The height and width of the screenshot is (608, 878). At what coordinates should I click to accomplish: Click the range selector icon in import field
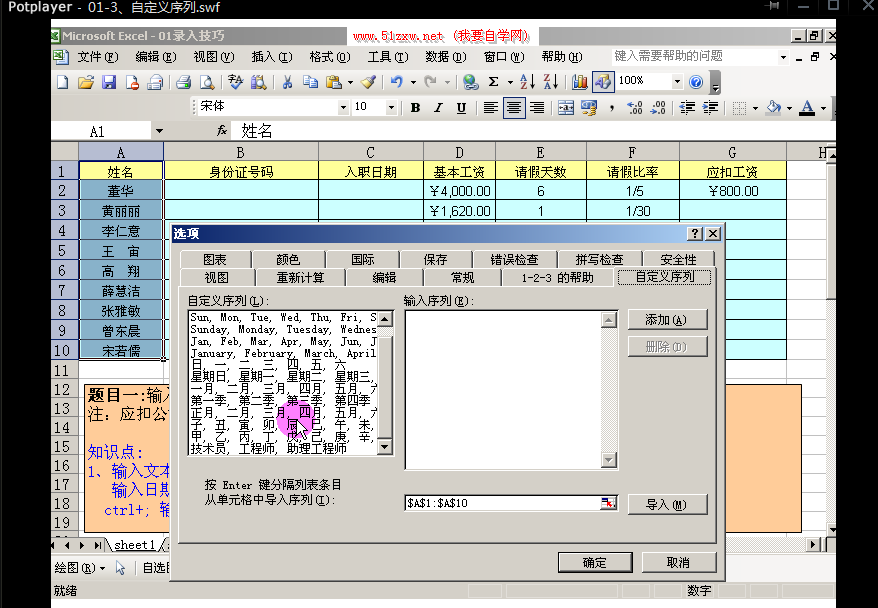[608, 503]
